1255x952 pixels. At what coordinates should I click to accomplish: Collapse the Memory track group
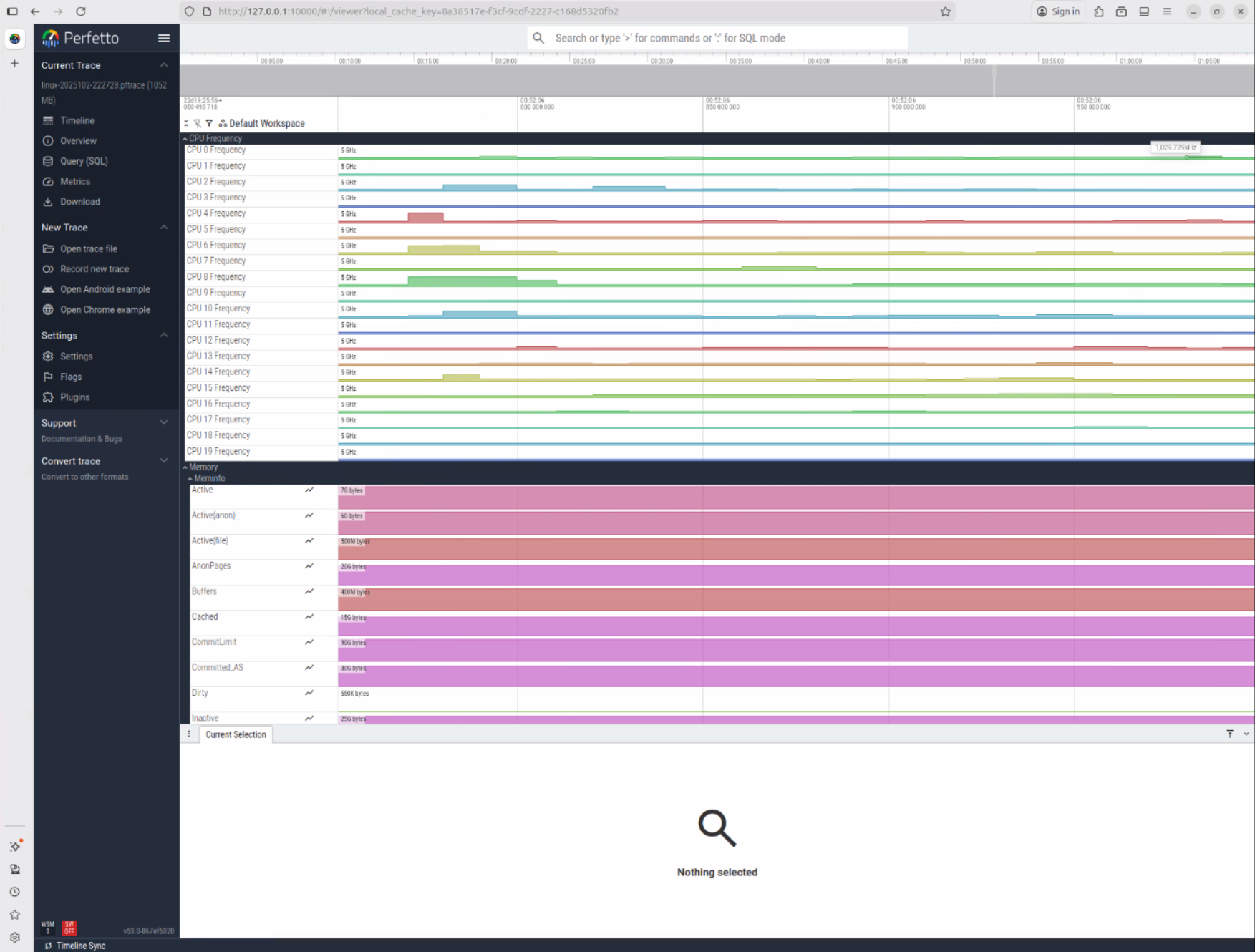tap(185, 467)
